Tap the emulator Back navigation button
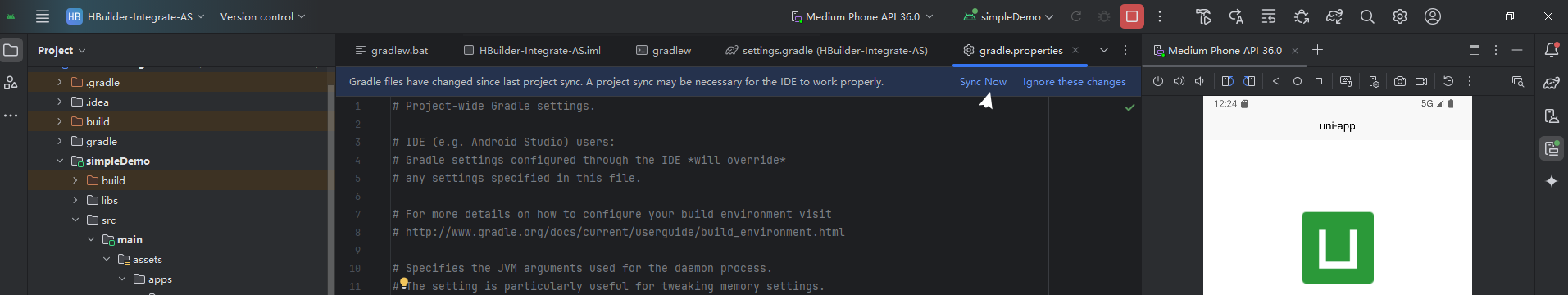Viewport: 1568px width, 295px height. click(x=1276, y=81)
